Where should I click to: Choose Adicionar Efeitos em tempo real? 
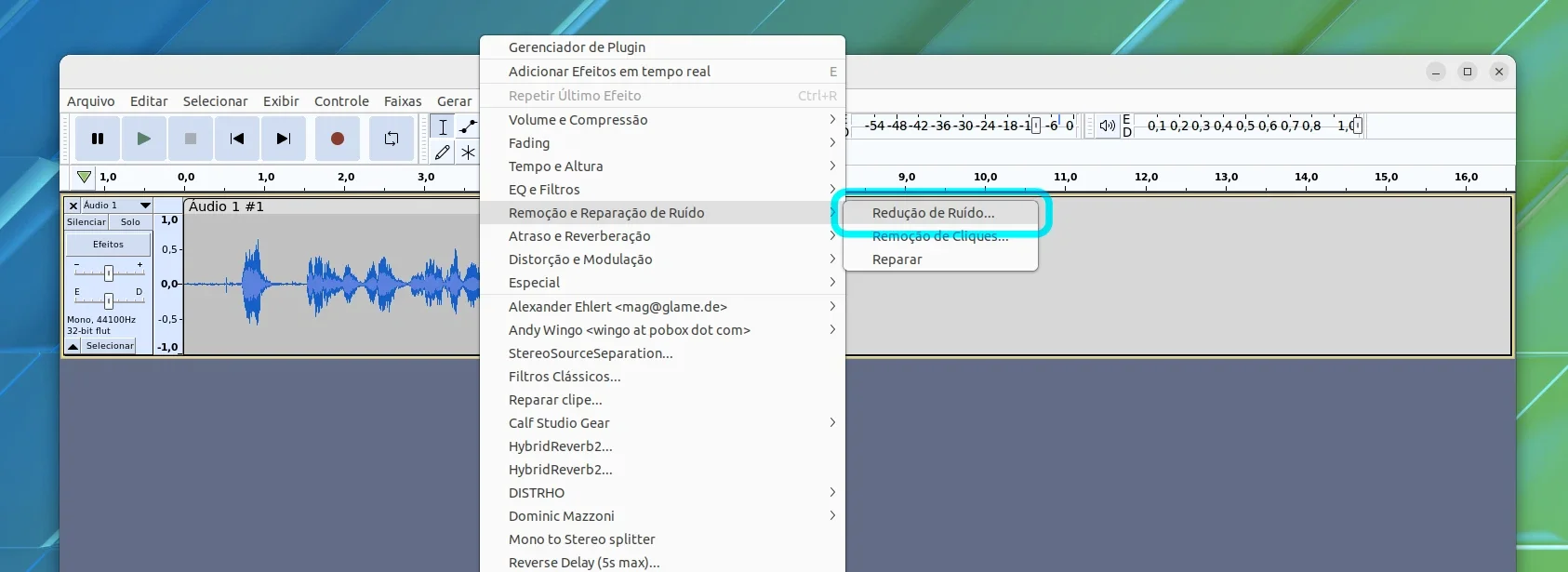pyautogui.click(x=662, y=72)
